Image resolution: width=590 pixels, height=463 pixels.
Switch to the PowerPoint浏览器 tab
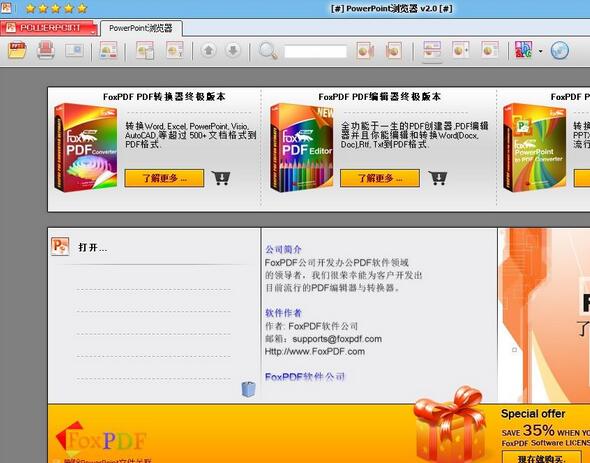tap(141, 28)
